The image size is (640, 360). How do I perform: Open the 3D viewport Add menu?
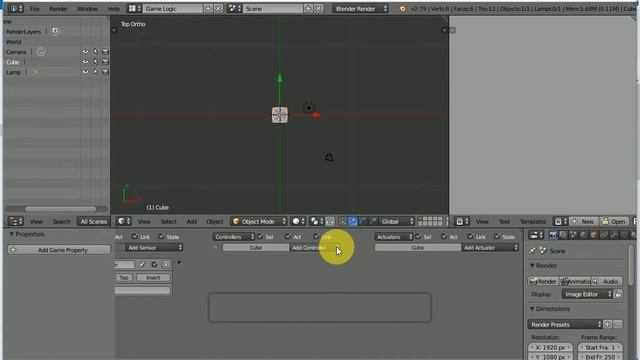coord(191,222)
